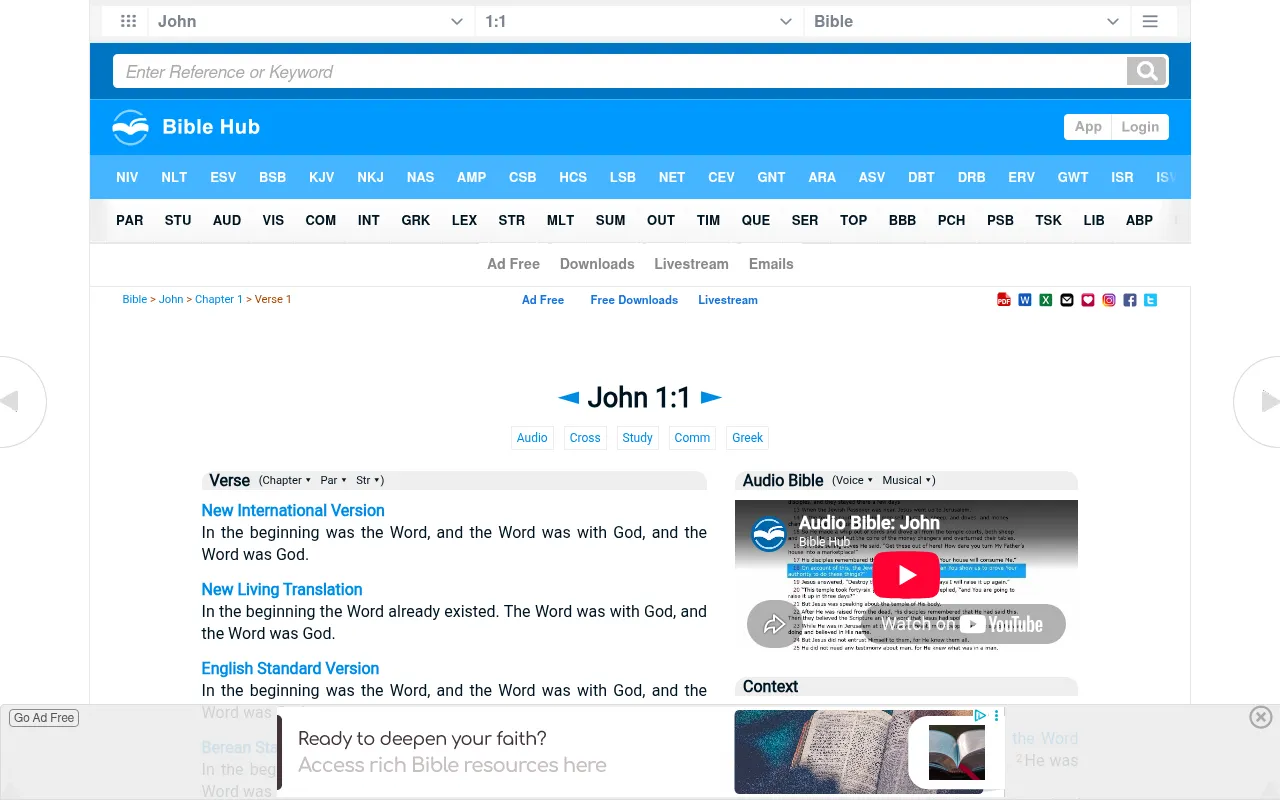This screenshot has width=1280, height=800.
Task: Go to next verse blue arrow
Action: click(711, 398)
